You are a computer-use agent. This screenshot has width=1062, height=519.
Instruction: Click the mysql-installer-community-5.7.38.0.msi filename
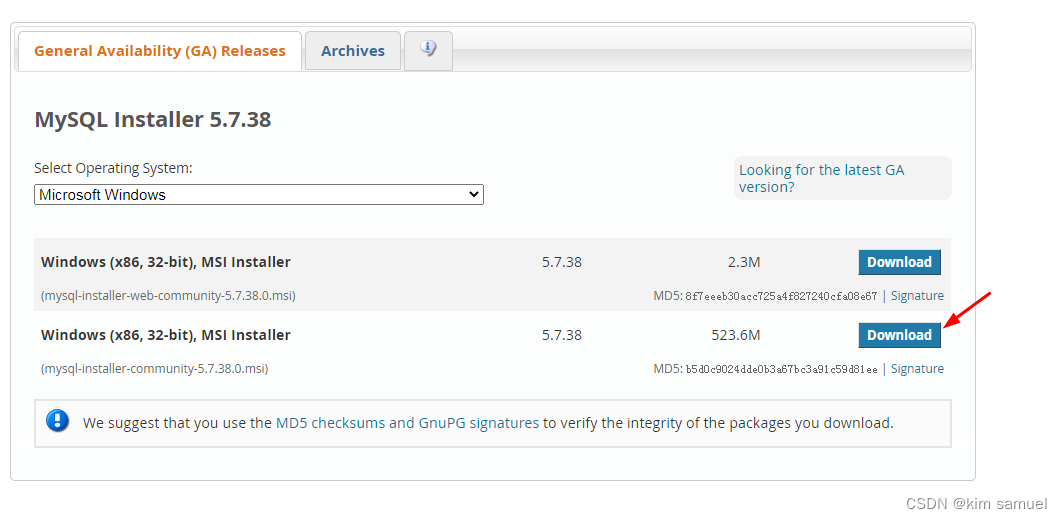click(154, 369)
